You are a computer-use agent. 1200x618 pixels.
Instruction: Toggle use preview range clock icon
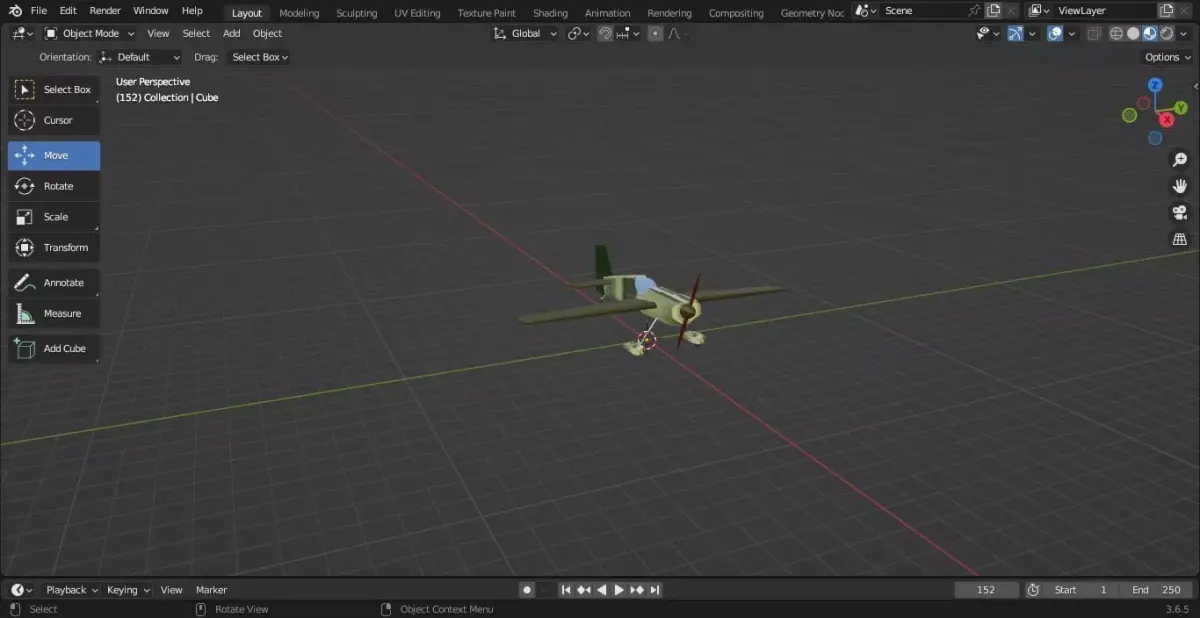[x=1033, y=590]
